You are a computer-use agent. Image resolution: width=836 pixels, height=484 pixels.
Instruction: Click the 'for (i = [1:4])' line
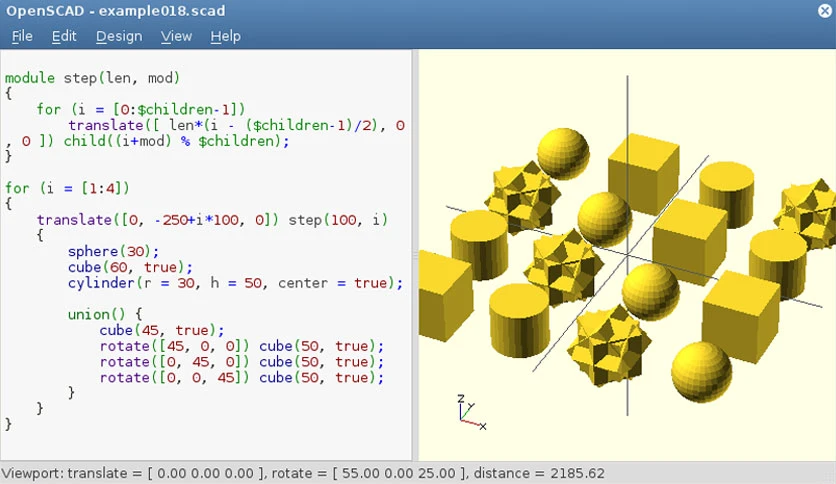67,188
